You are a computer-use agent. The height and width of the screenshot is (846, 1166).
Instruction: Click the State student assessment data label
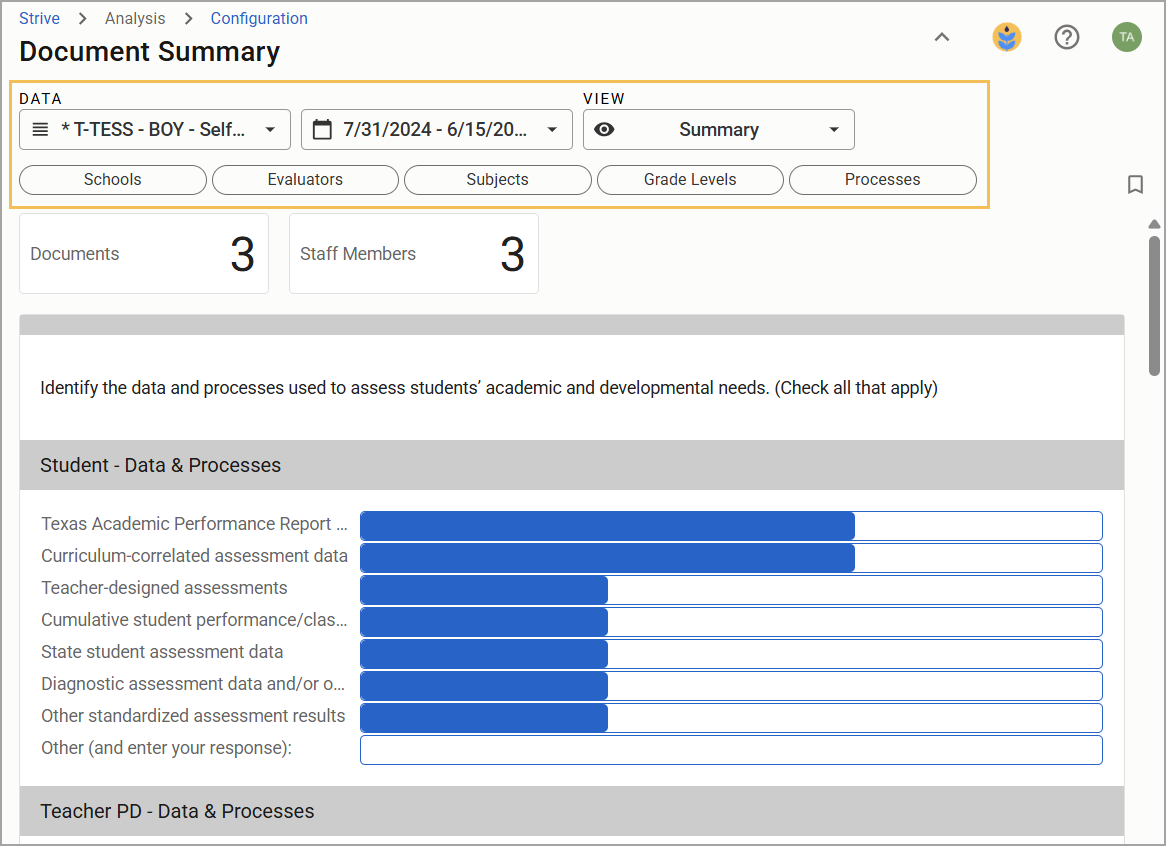click(162, 652)
